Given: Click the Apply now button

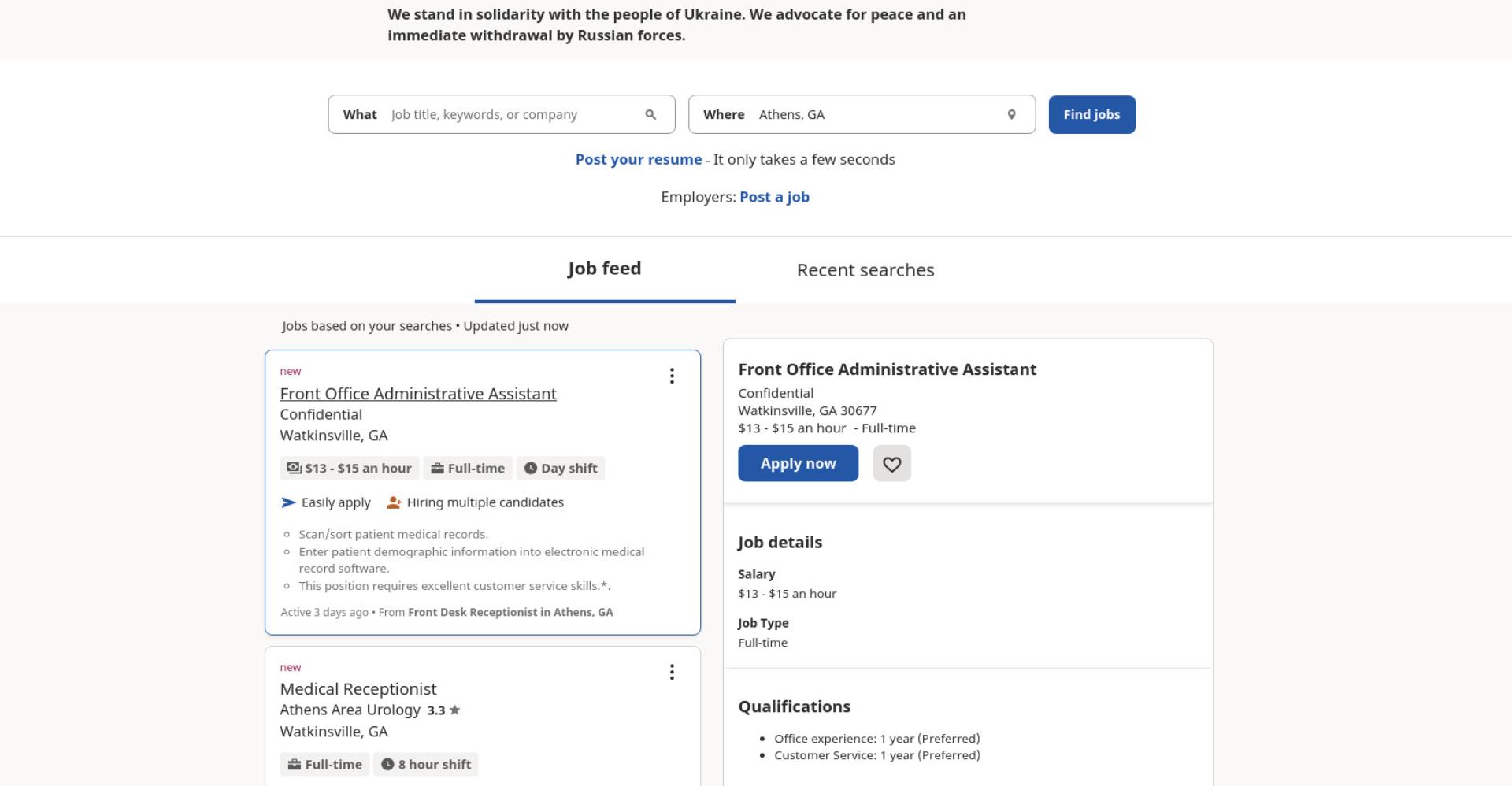Looking at the screenshot, I should (798, 463).
